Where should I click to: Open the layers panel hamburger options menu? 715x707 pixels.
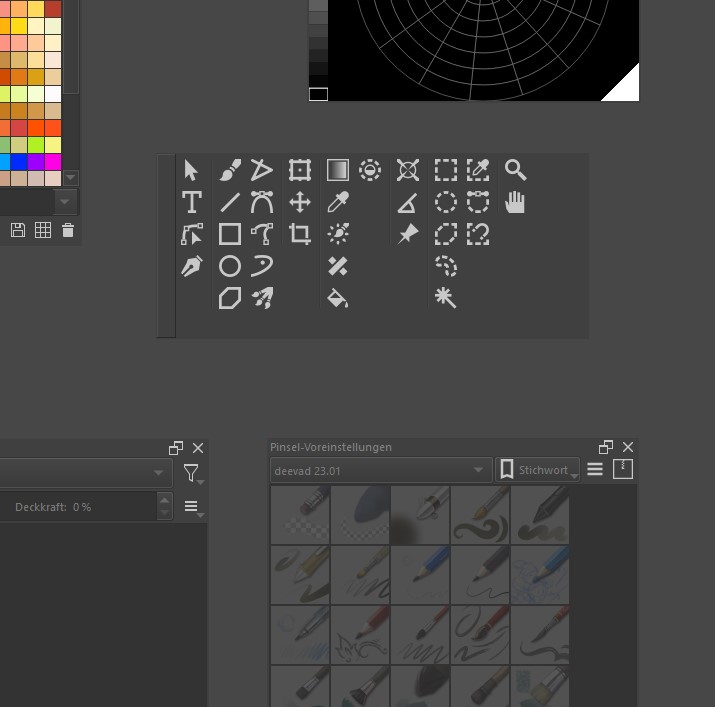coord(192,507)
